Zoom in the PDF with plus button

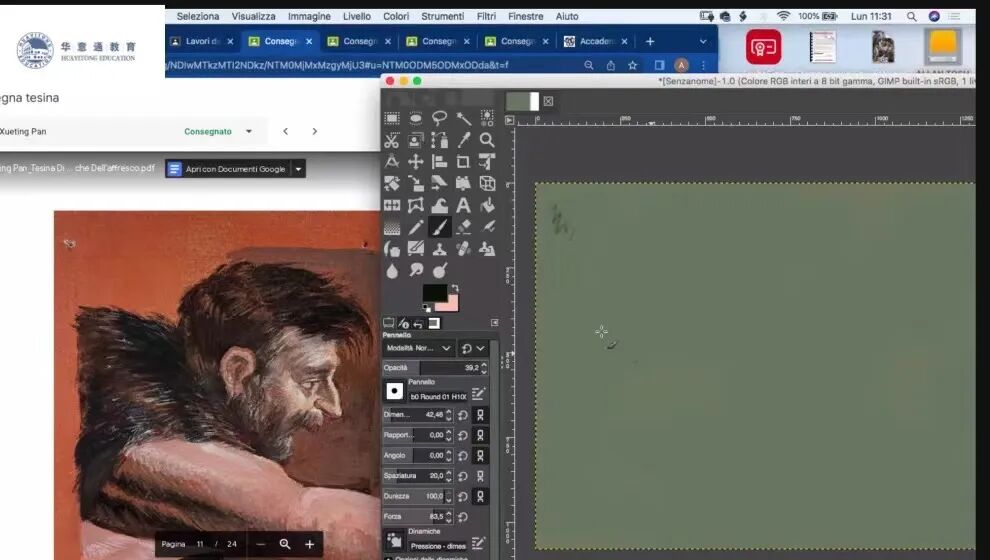pos(309,544)
